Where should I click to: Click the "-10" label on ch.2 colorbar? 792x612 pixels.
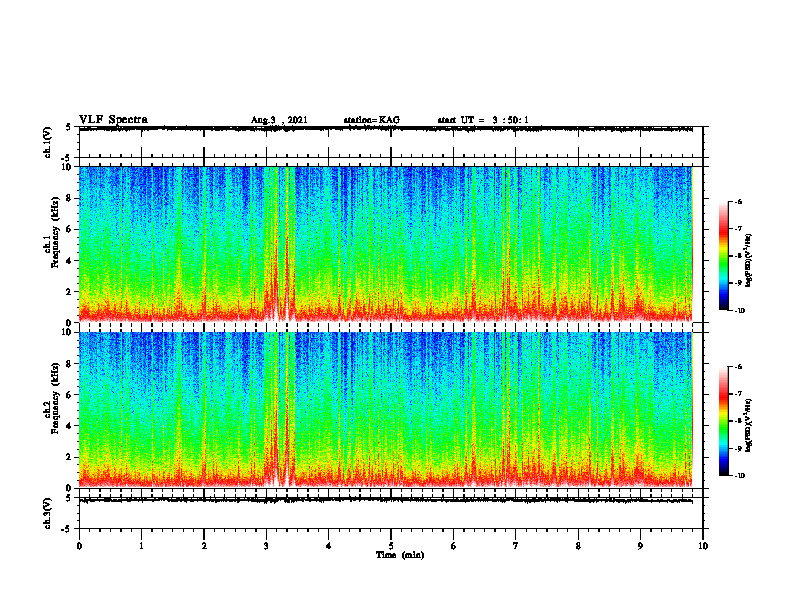click(x=739, y=476)
